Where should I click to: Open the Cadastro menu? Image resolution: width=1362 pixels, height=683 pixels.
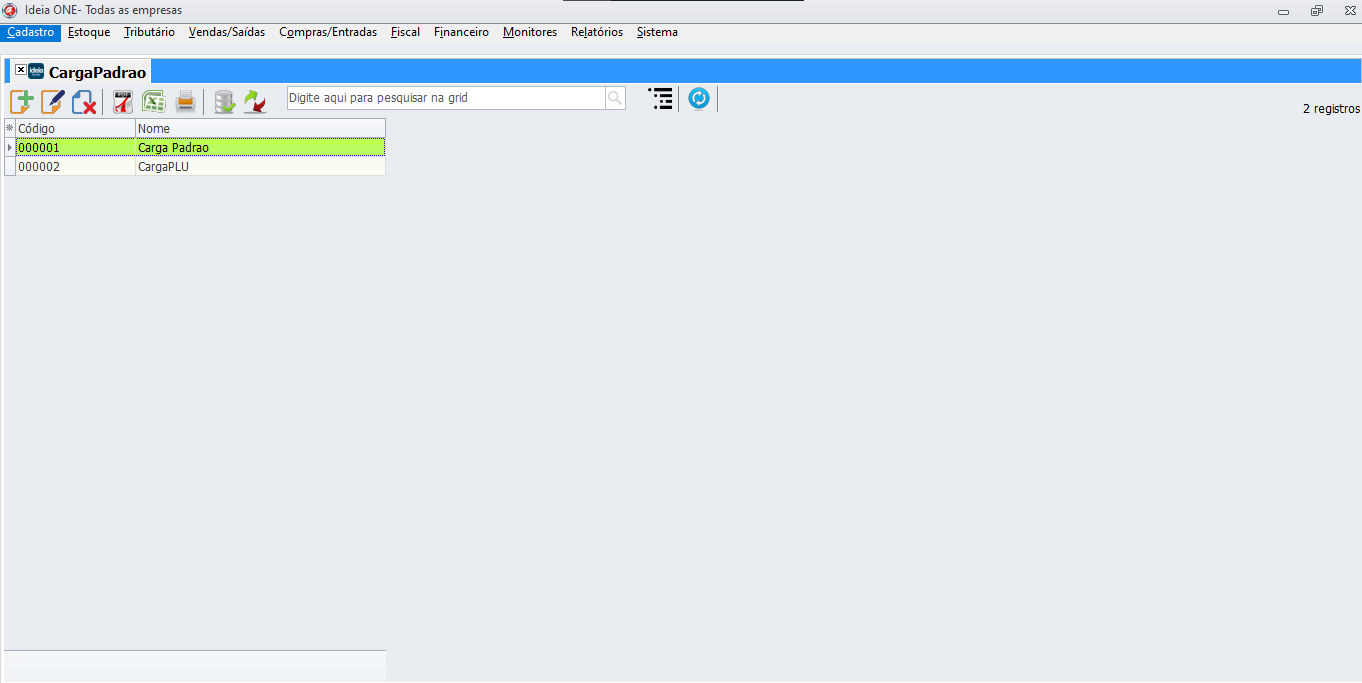(x=31, y=32)
